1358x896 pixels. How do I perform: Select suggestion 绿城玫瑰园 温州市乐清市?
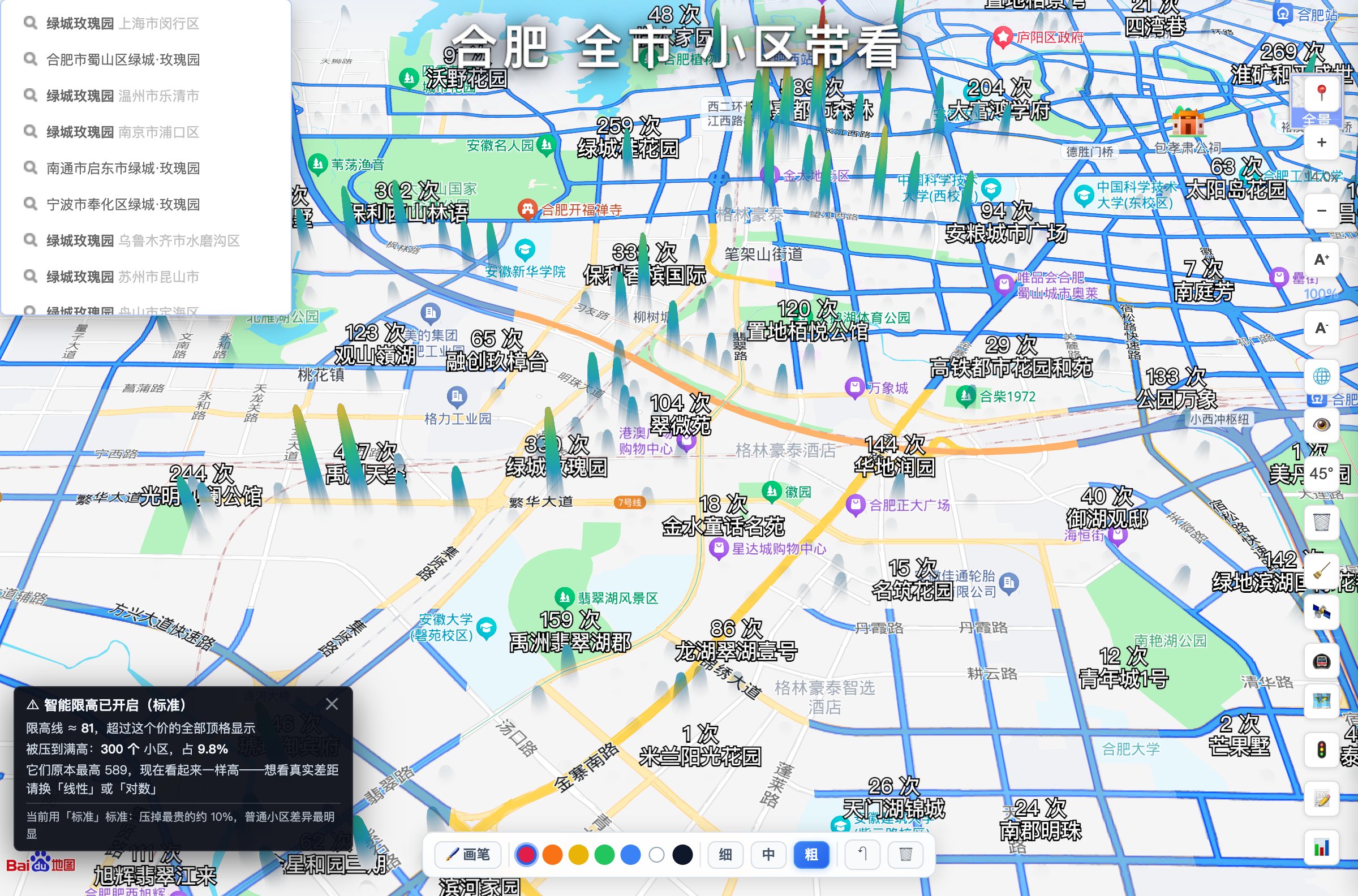tap(147, 96)
